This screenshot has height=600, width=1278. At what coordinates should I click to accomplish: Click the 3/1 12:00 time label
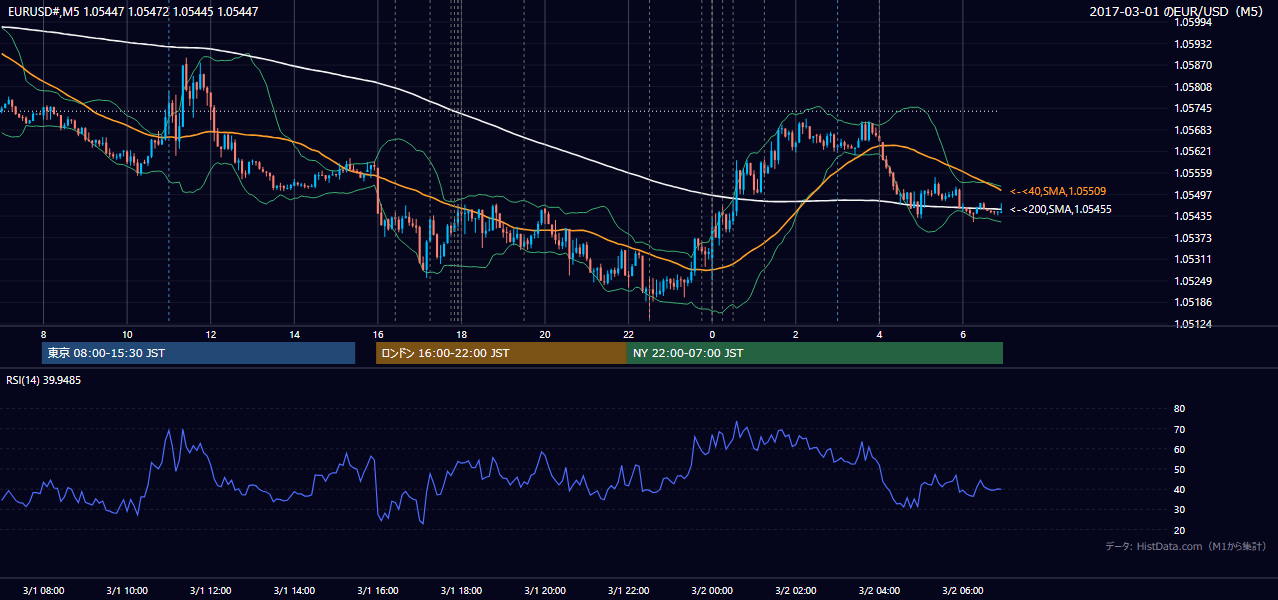click(x=210, y=591)
